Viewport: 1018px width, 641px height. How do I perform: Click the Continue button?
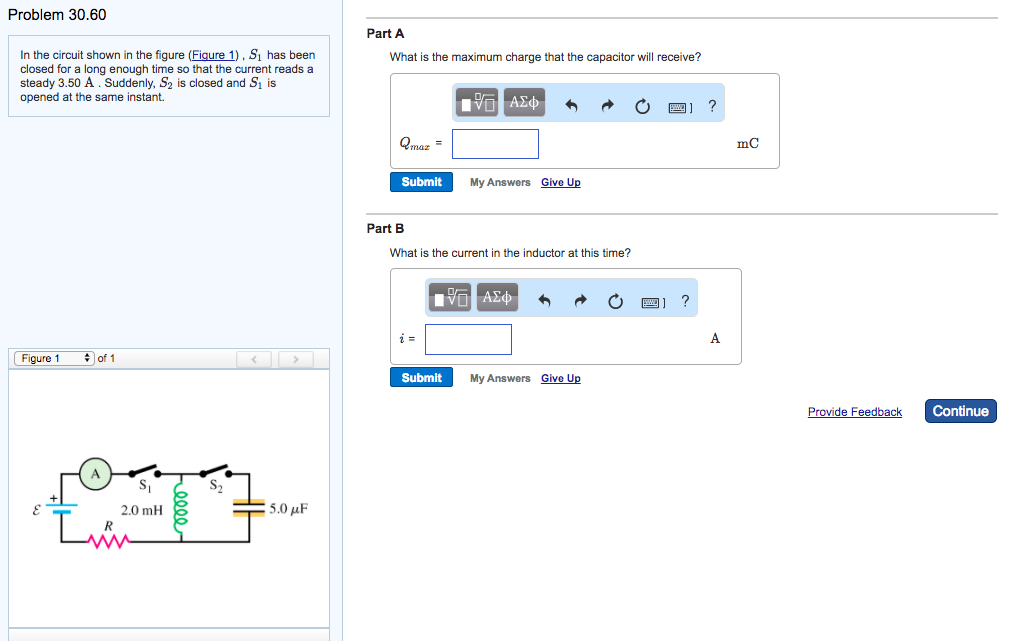point(960,411)
